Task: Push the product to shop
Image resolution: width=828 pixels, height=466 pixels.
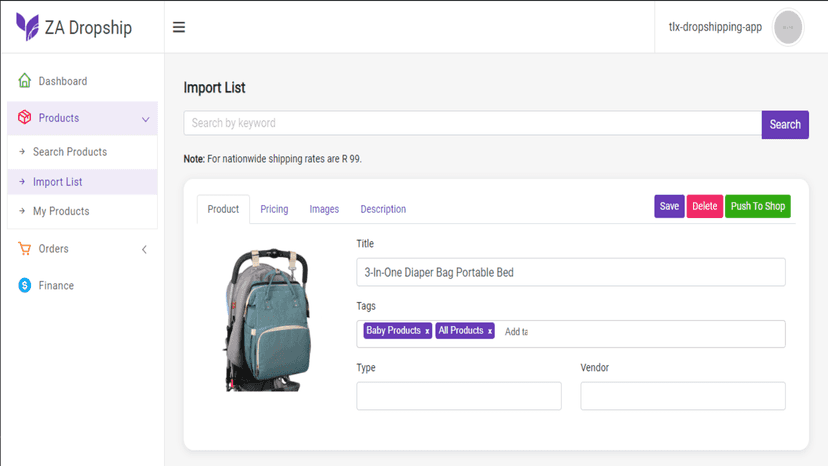Action: click(x=758, y=206)
